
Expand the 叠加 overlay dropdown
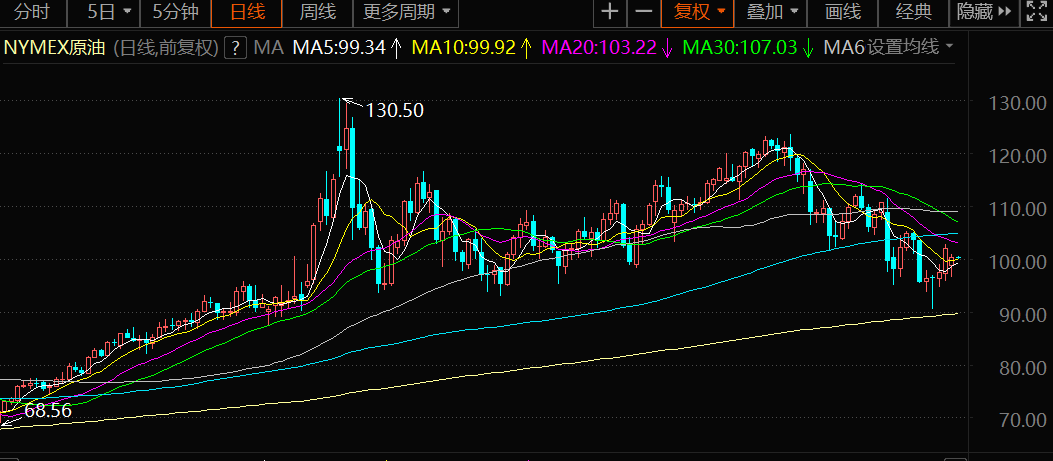772,13
